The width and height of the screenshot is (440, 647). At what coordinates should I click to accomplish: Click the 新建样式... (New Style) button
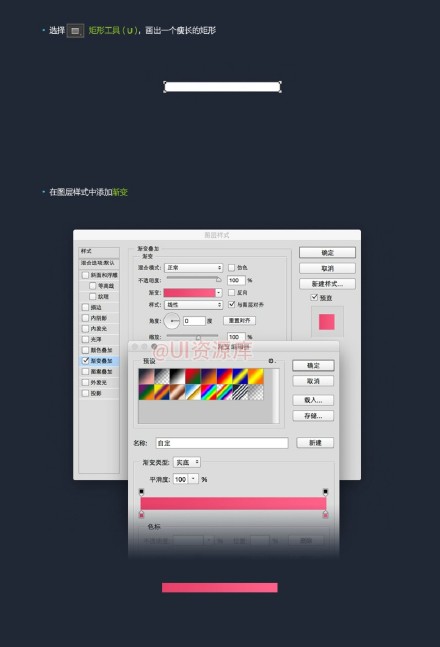coord(327,284)
